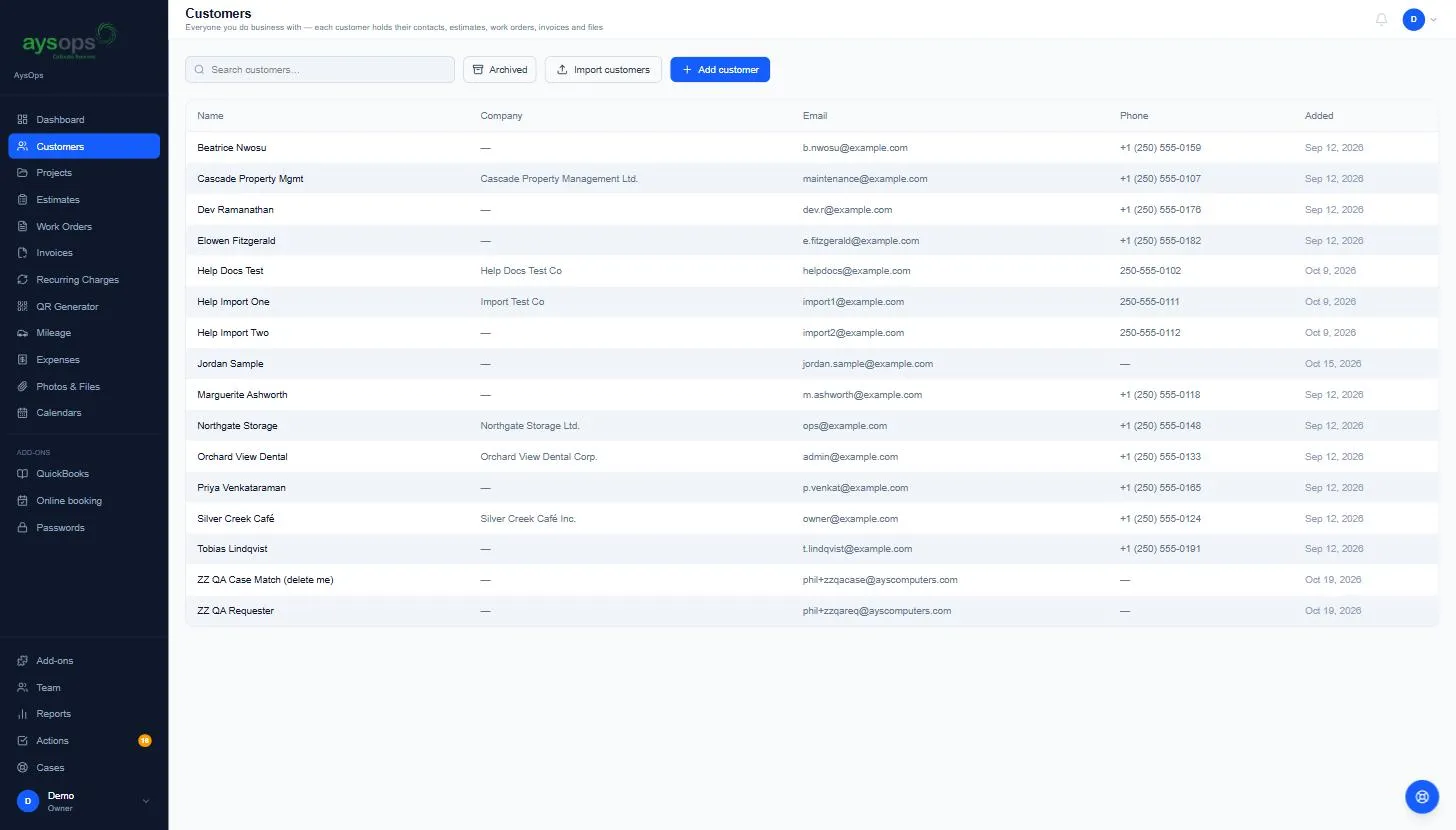Click phone number +1 (250) 555-0159
The image size is (1456, 830).
(x=1160, y=148)
